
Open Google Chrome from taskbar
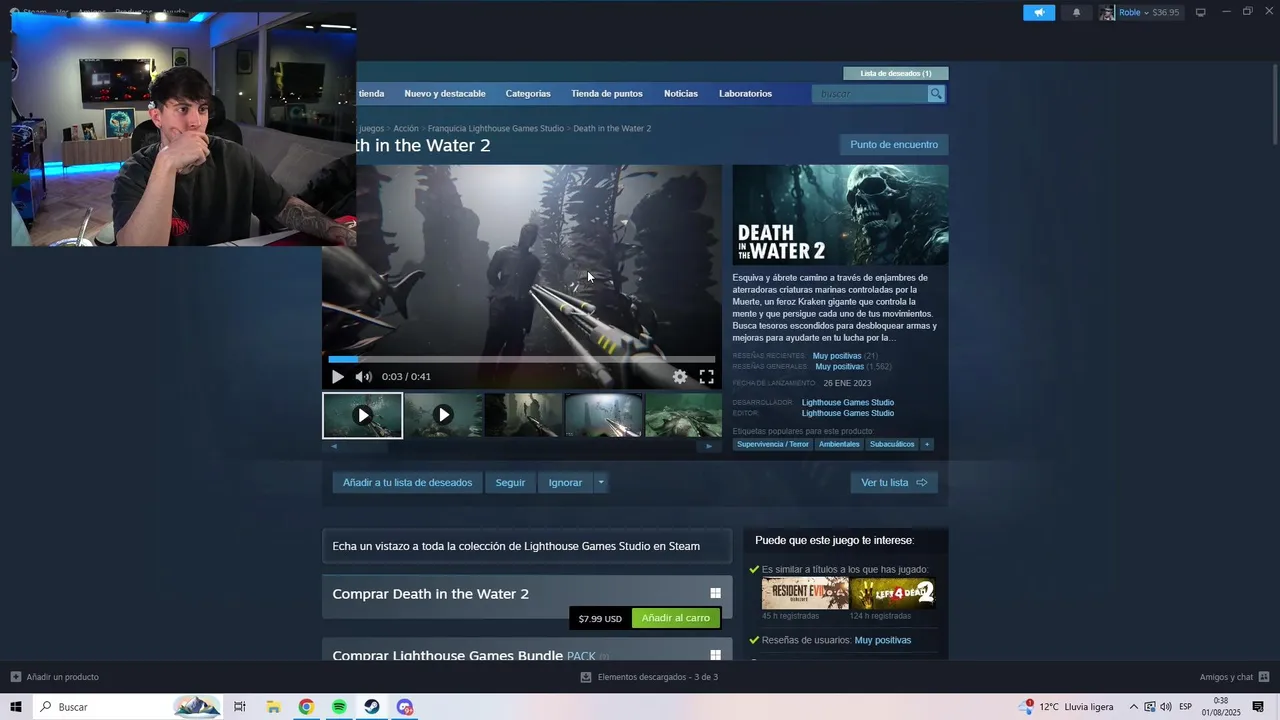click(x=306, y=707)
